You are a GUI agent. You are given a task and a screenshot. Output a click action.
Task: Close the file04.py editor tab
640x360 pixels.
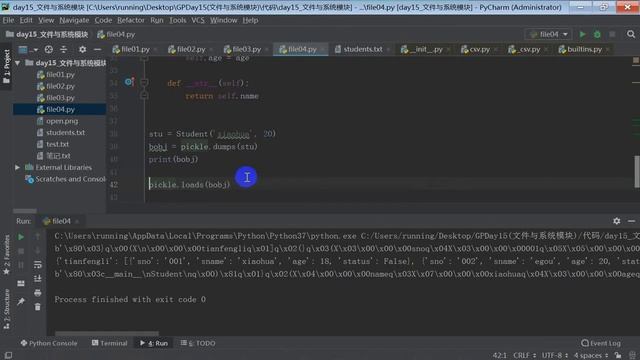tap(322, 50)
